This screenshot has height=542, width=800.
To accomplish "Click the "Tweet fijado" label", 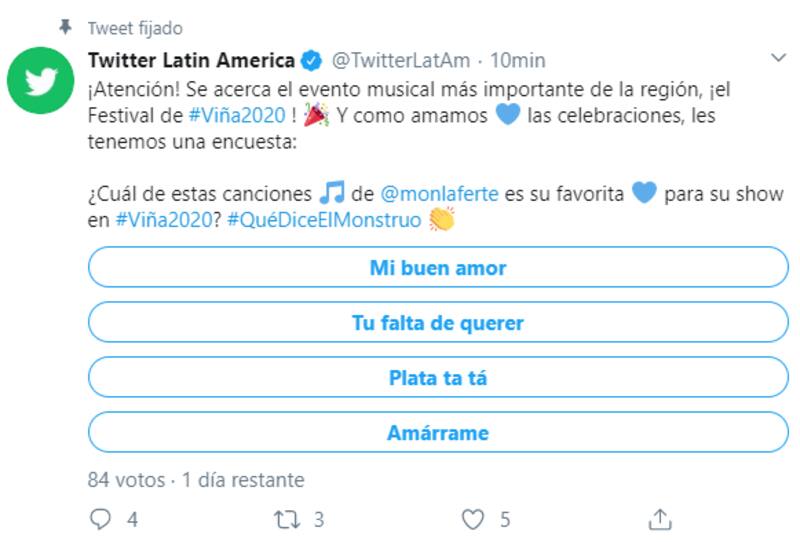I will coord(135,28).
